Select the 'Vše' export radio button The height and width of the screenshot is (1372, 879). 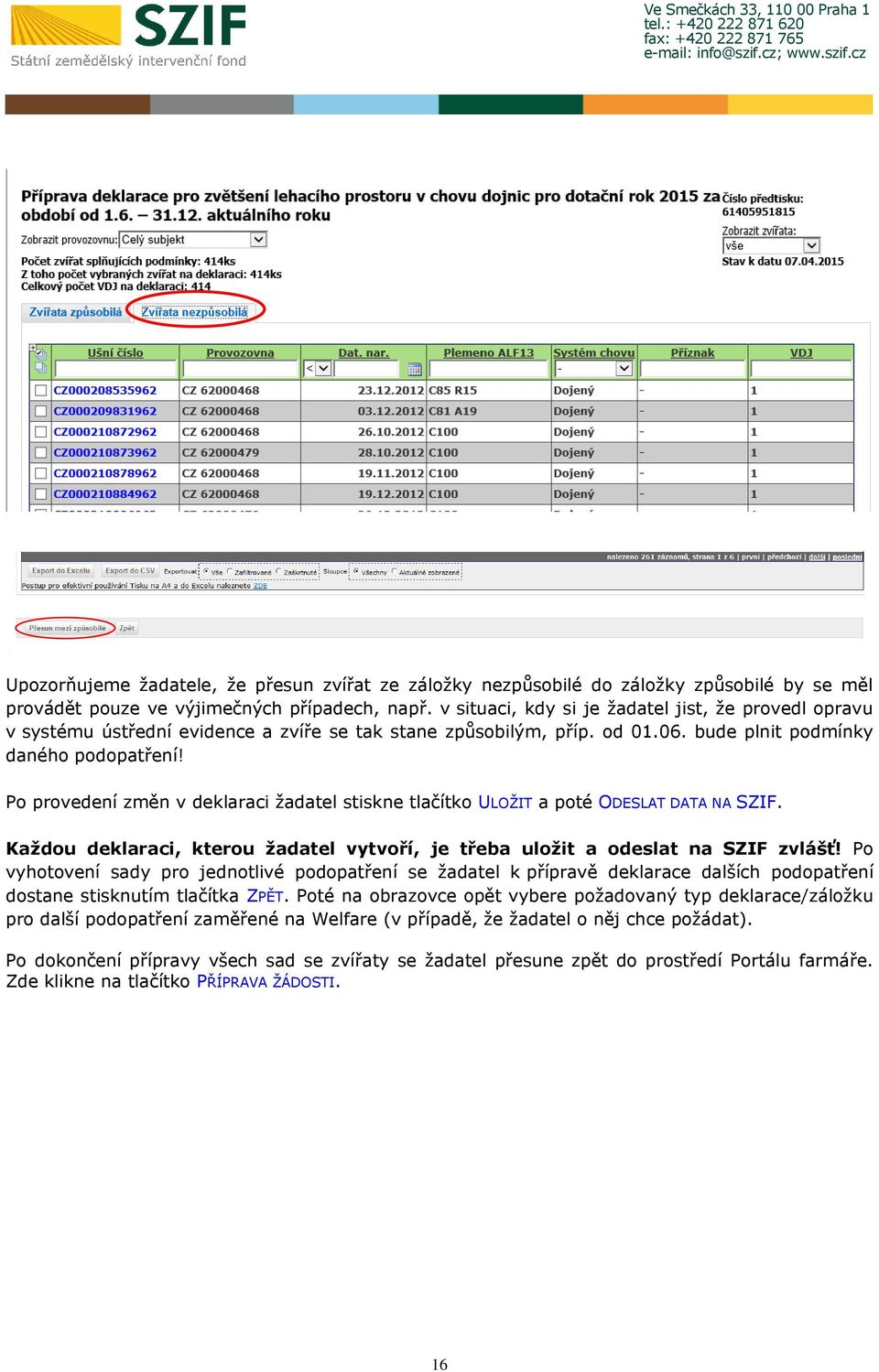tap(206, 572)
